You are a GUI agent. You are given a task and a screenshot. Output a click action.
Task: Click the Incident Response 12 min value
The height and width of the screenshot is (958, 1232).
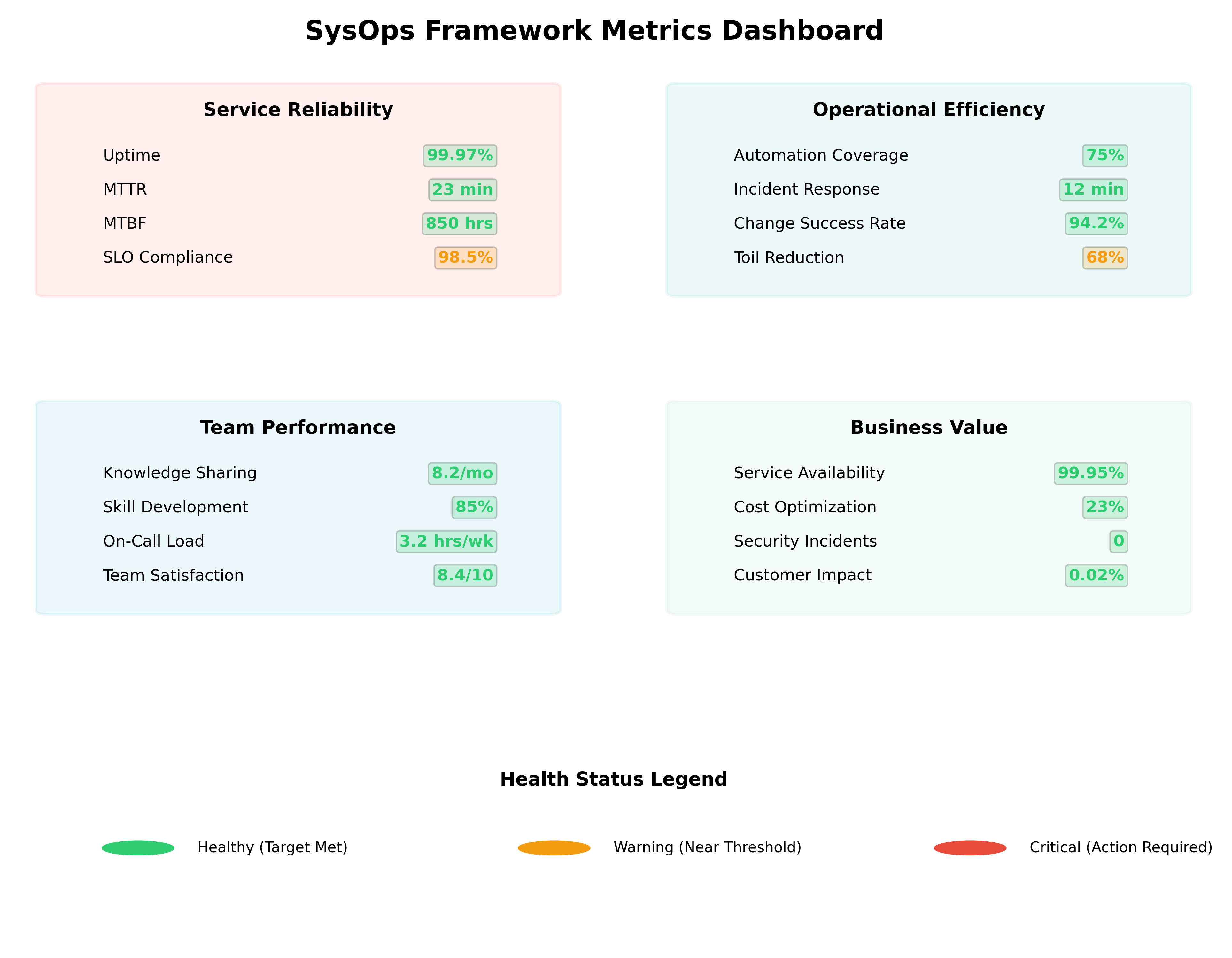[1093, 190]
